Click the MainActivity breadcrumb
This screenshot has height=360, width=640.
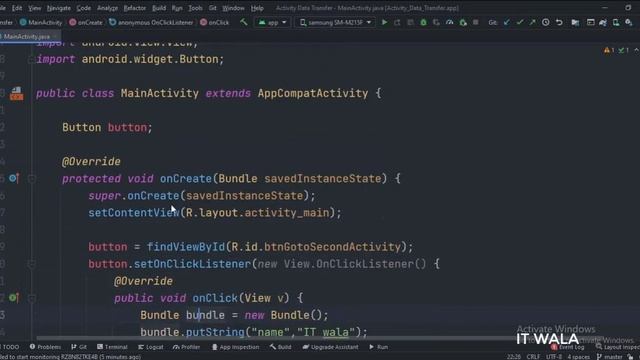pos(41,22)
